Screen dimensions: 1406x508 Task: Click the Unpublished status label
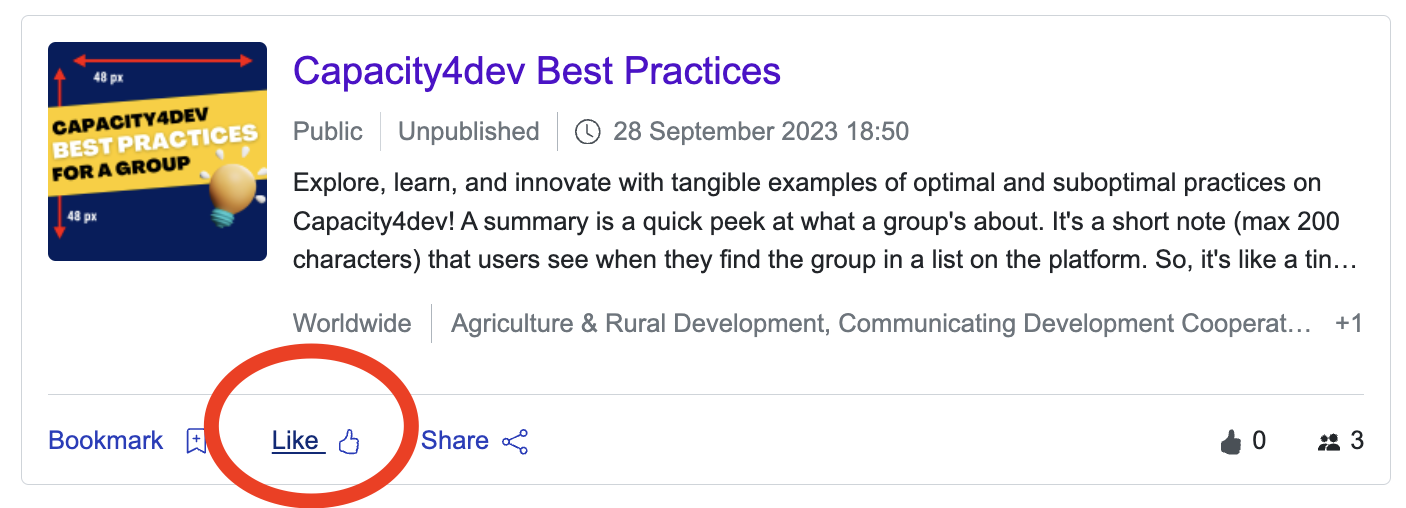pos(468,131)
